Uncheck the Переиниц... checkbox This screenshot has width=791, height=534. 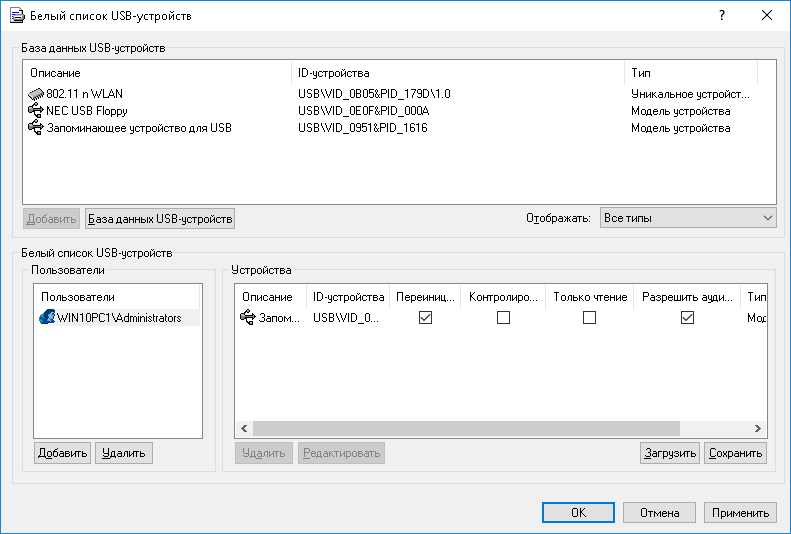click(425, 318)
